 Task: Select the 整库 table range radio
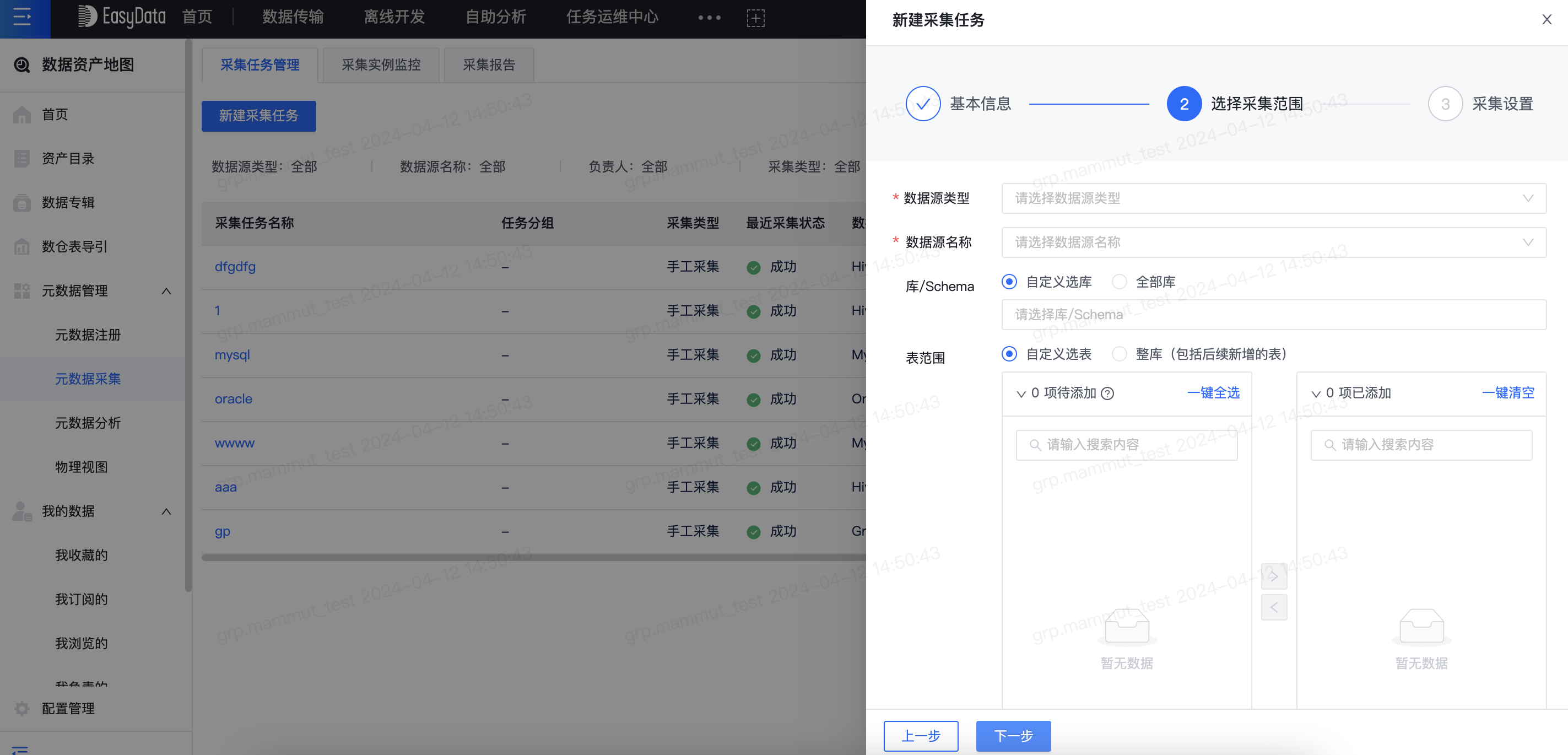pyautogui.click(x=1119, y=354)
